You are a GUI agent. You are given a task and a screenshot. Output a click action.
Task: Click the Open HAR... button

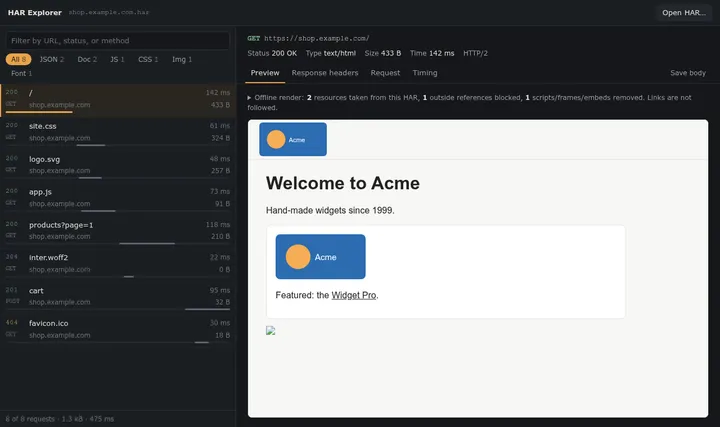pos(684,13)
